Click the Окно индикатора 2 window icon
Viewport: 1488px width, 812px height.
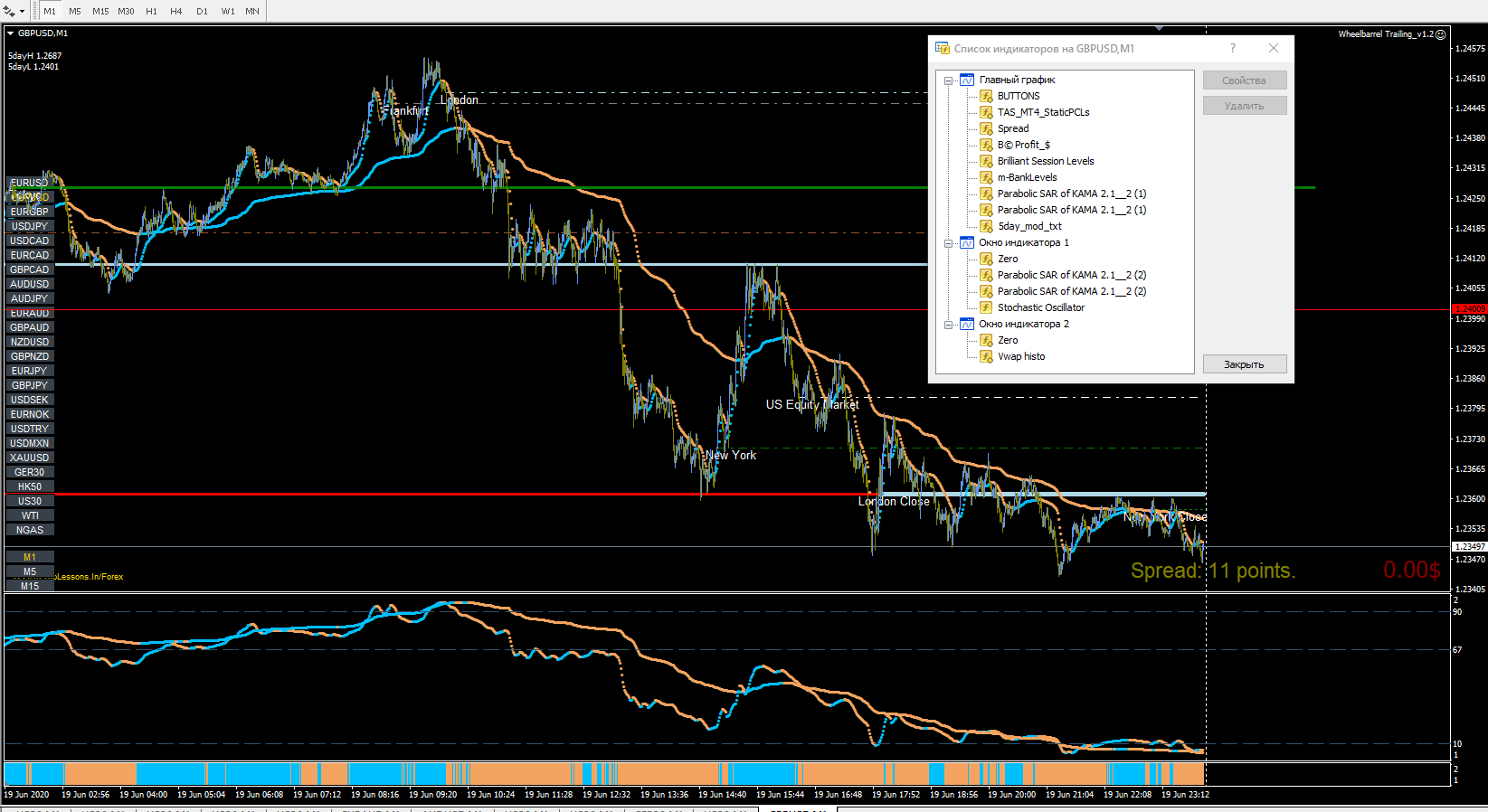[967, 324]
